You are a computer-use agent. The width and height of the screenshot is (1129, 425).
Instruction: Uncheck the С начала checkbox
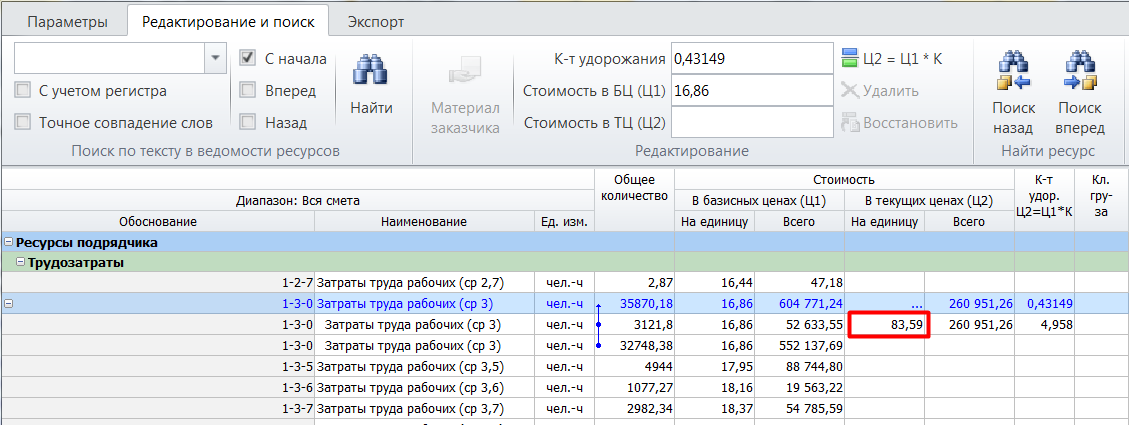point(248,58)
